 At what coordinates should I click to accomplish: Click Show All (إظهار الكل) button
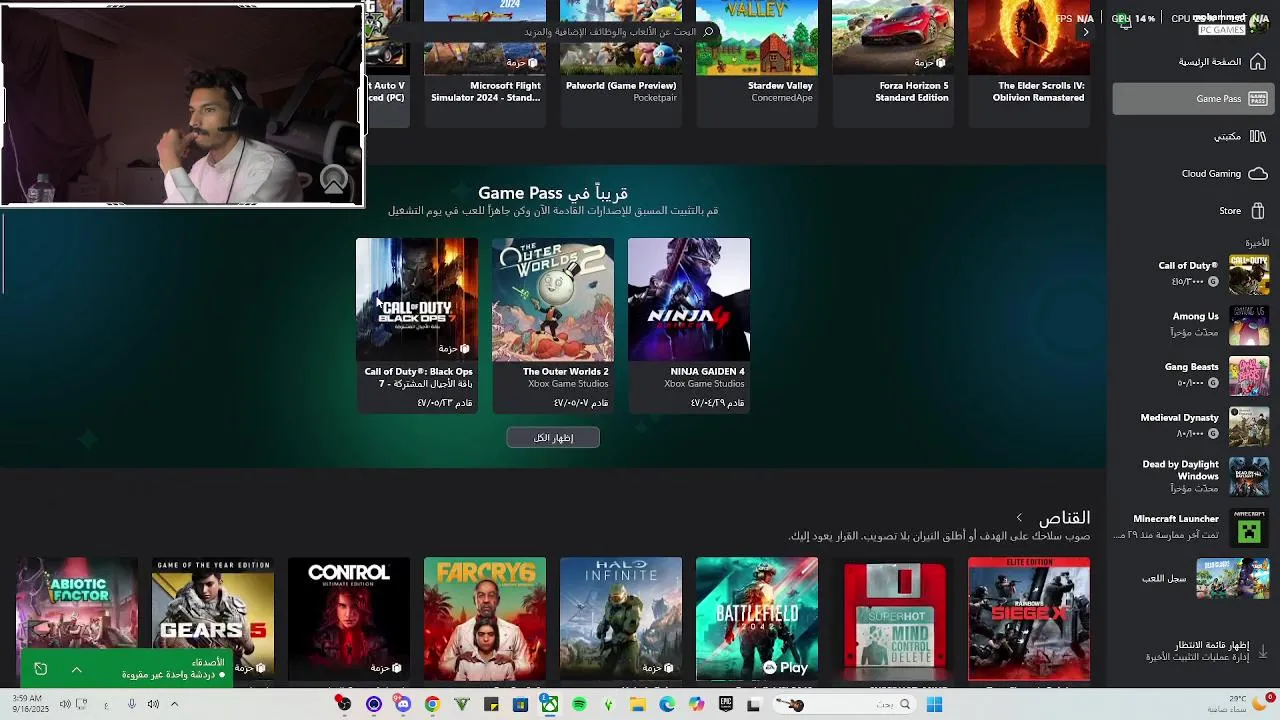click(553, 438)
